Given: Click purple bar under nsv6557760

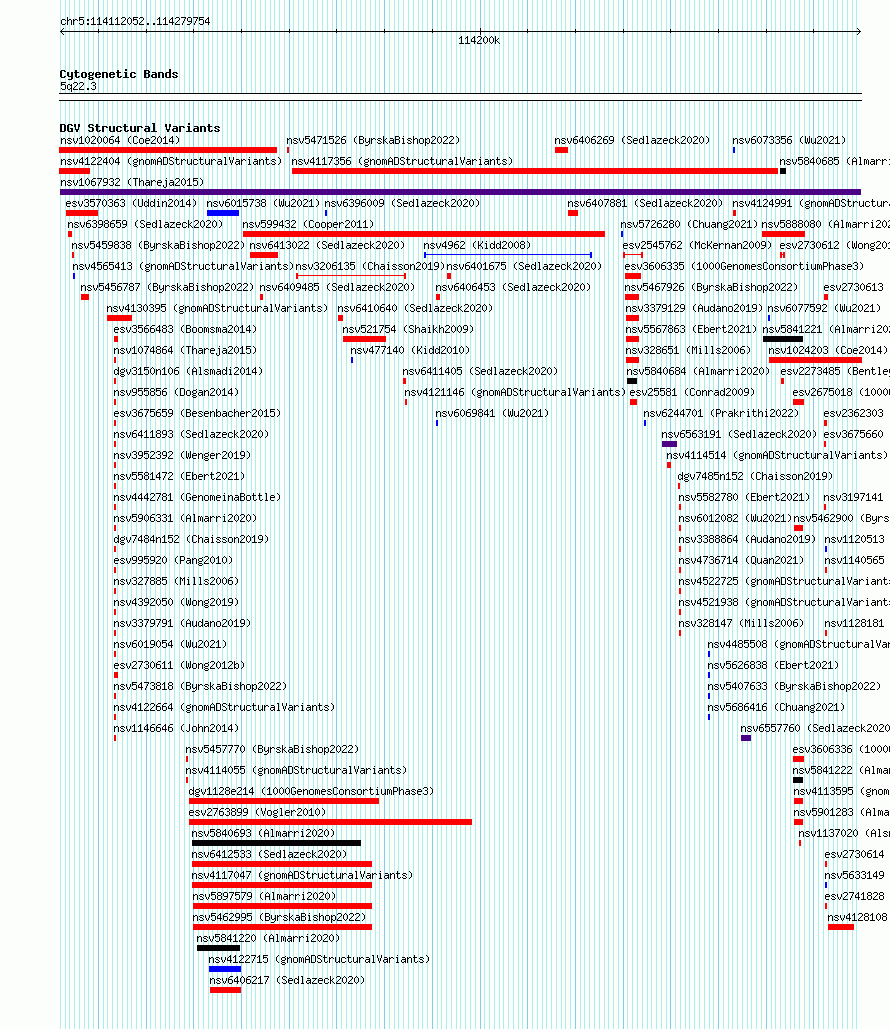Looking at the screenshot, I should tap(746, 738).
